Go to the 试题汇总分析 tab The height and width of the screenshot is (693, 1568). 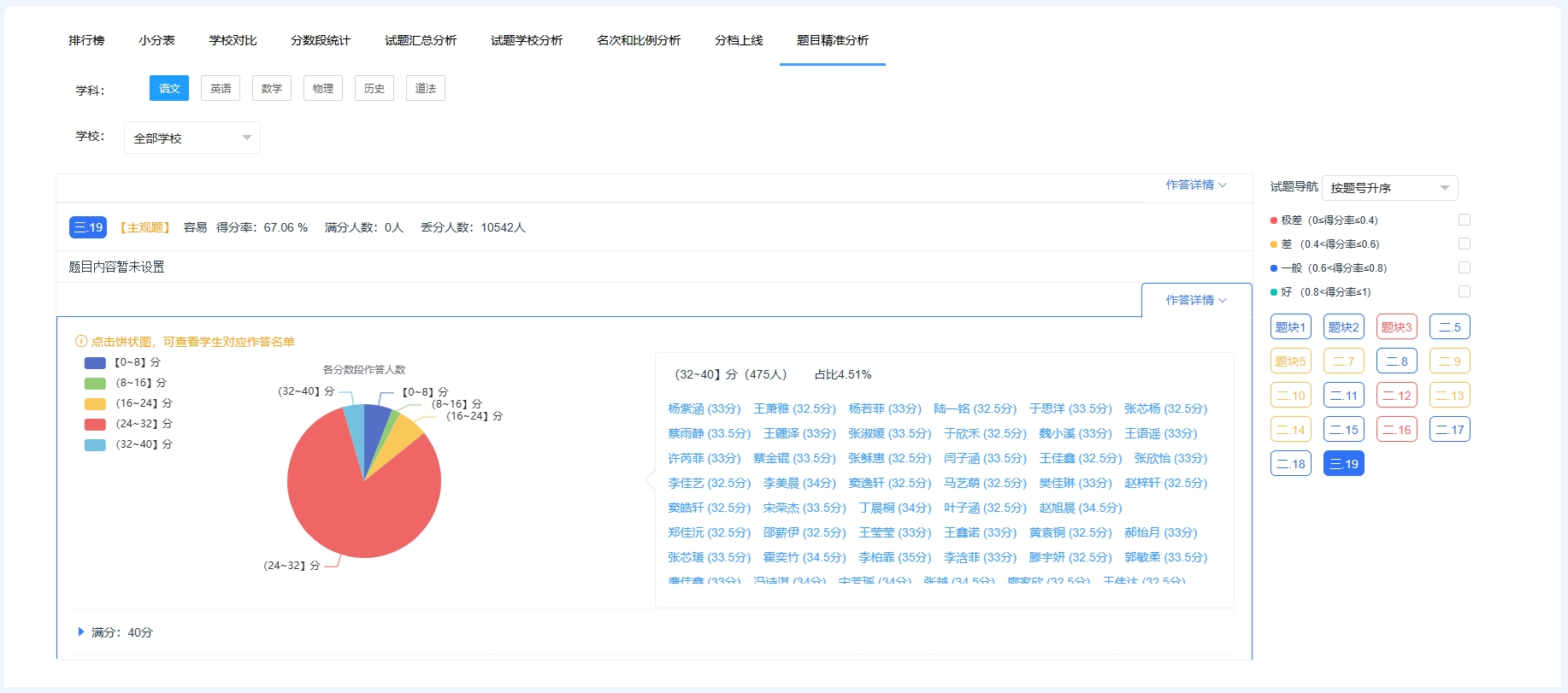421,40
